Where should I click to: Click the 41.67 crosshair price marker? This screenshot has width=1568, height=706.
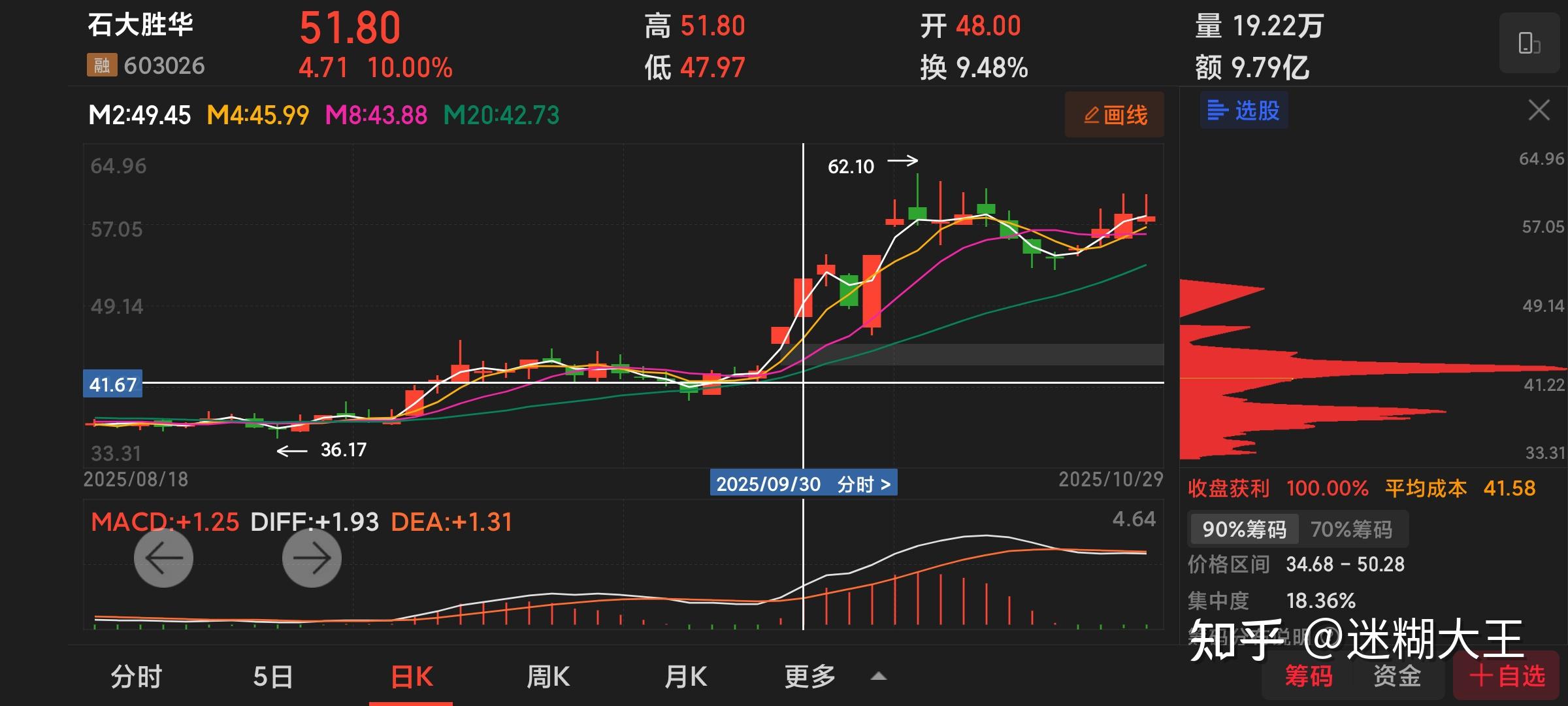click(x=112, y=384)
